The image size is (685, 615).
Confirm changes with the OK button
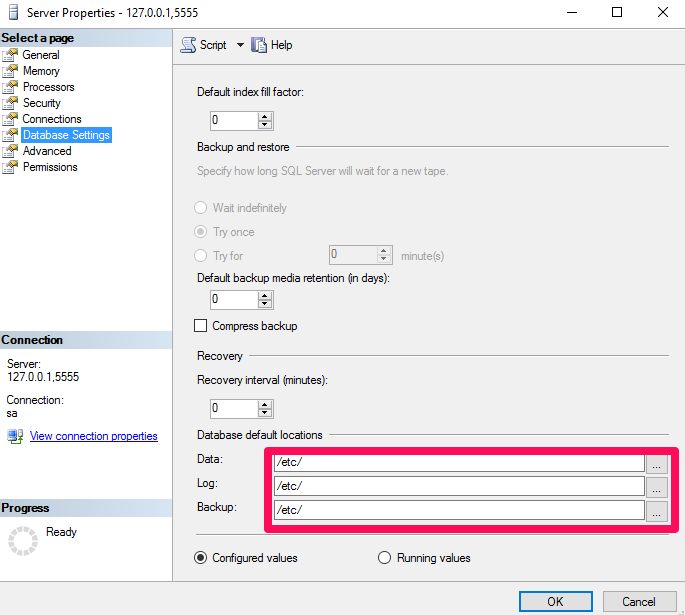tap(556, 602)
